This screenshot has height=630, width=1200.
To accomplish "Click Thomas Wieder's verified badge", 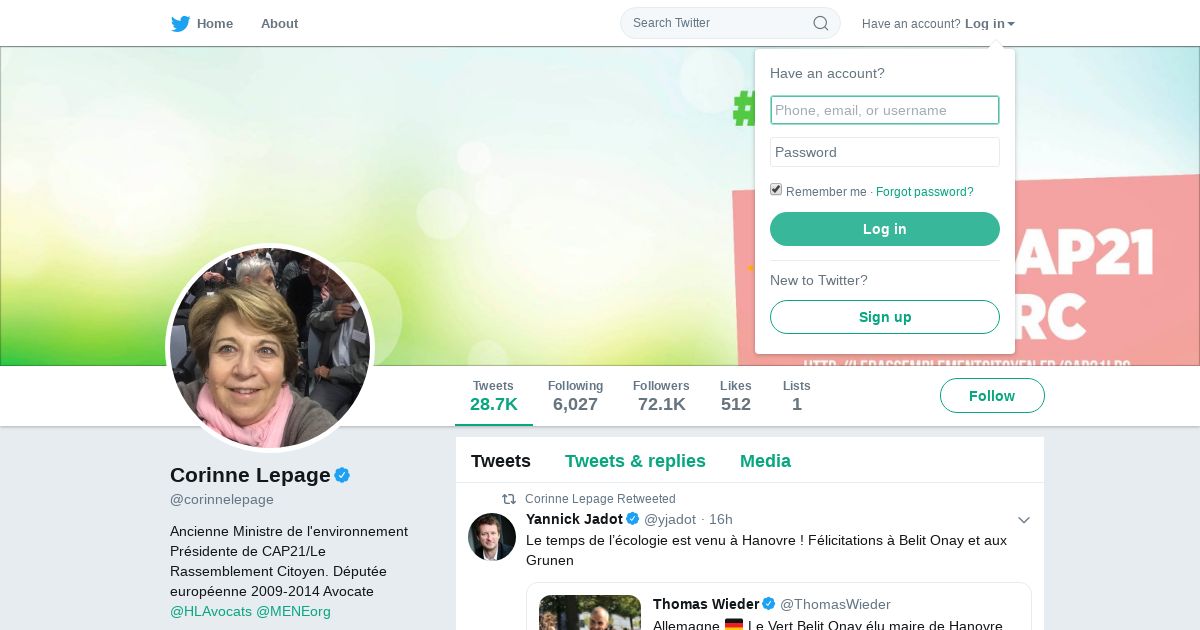I will [769, 604].
